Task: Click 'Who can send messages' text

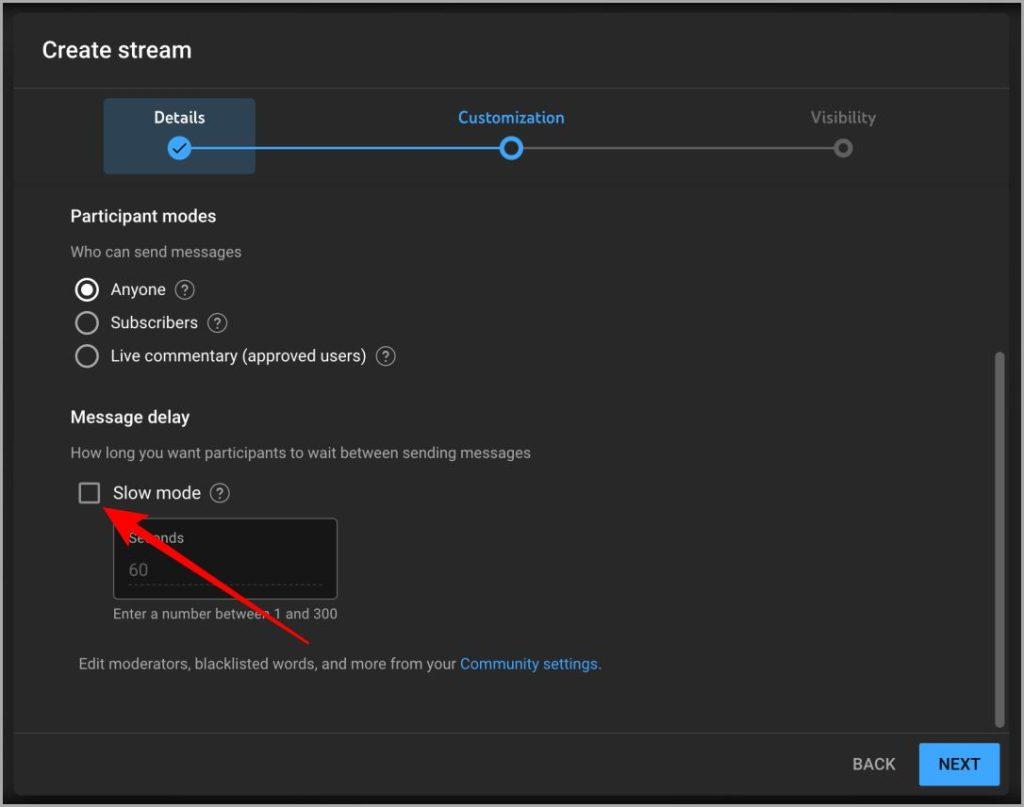Action: 156,253
